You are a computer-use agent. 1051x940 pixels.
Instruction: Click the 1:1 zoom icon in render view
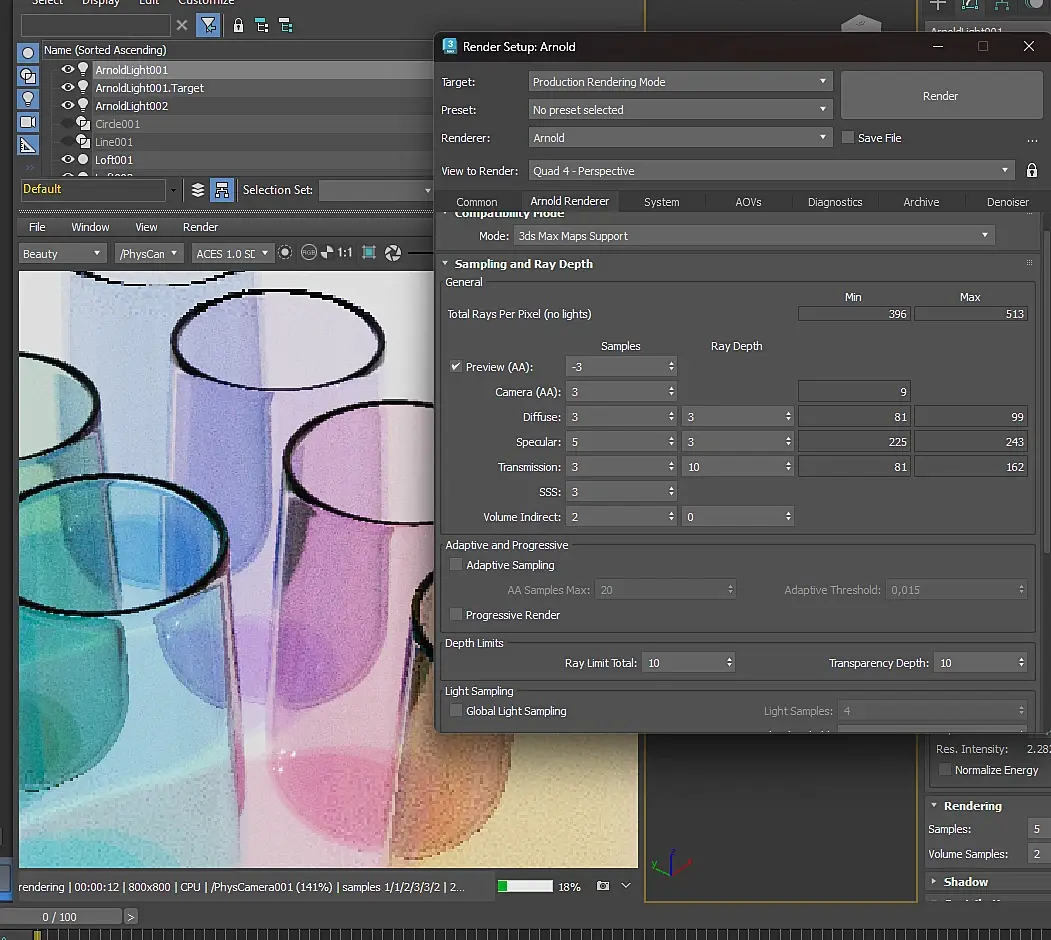point(344,254)
